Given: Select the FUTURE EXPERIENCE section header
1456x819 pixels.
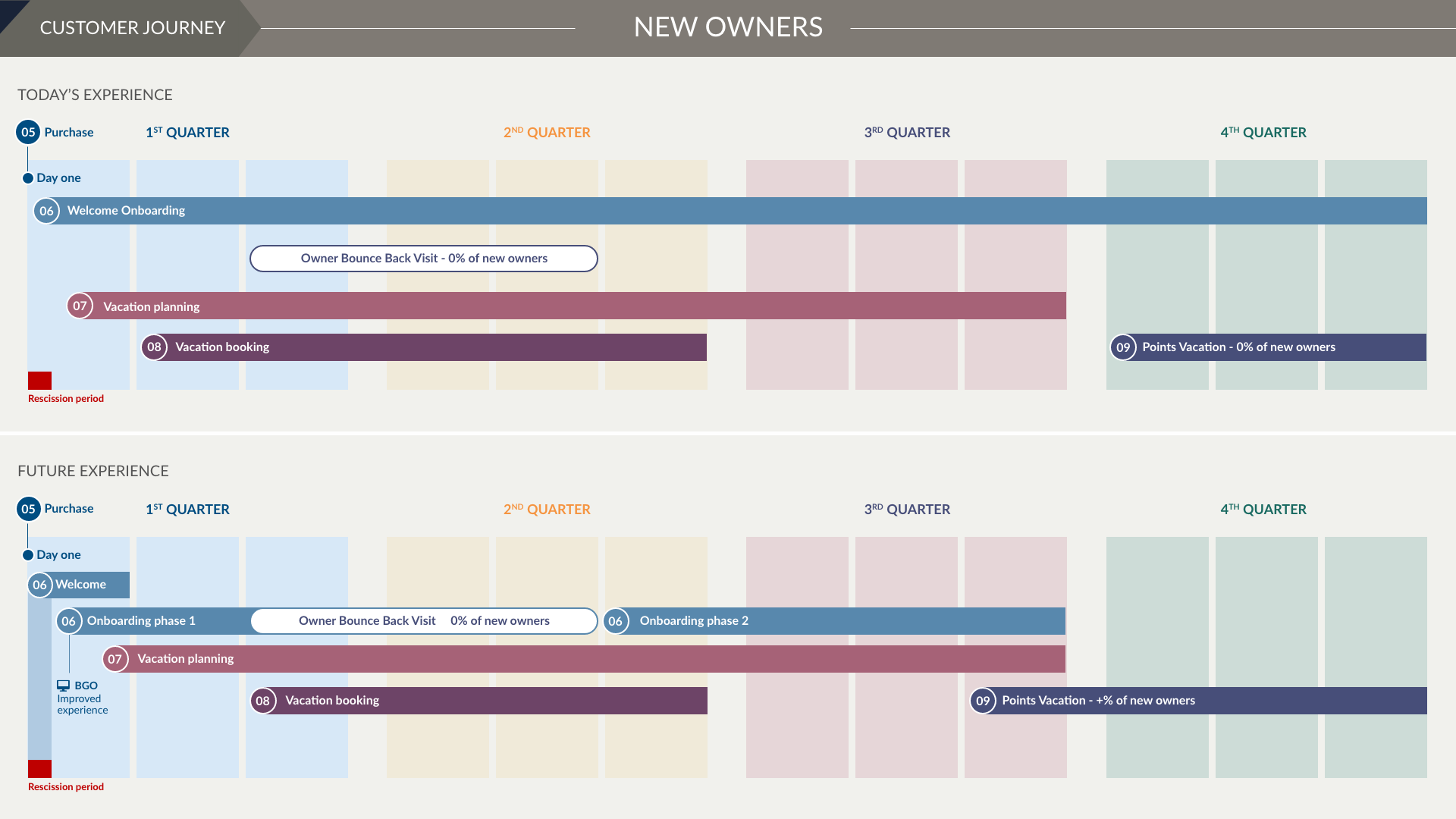Looking at the screenshot, I should click(x=93, y=471).
